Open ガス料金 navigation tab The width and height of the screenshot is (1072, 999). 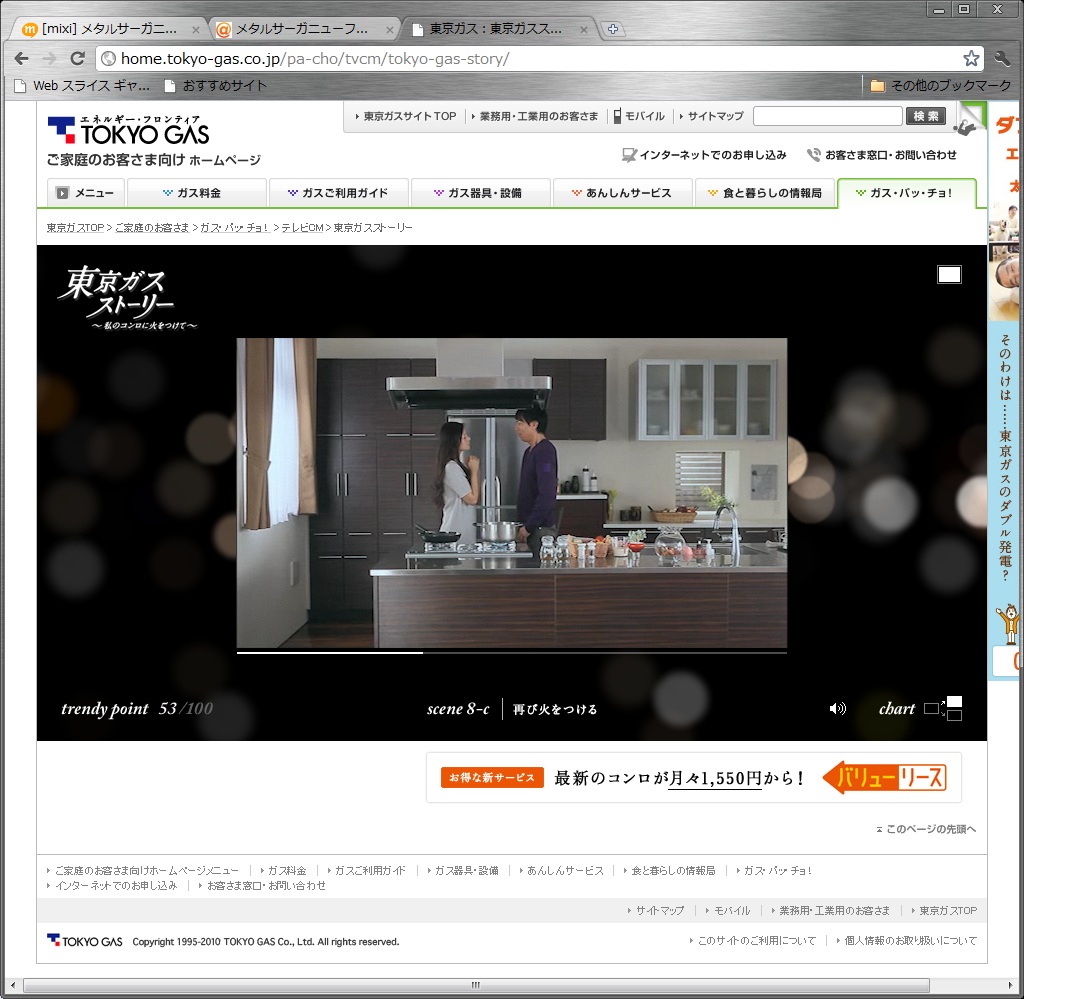[x=197, y=193]
